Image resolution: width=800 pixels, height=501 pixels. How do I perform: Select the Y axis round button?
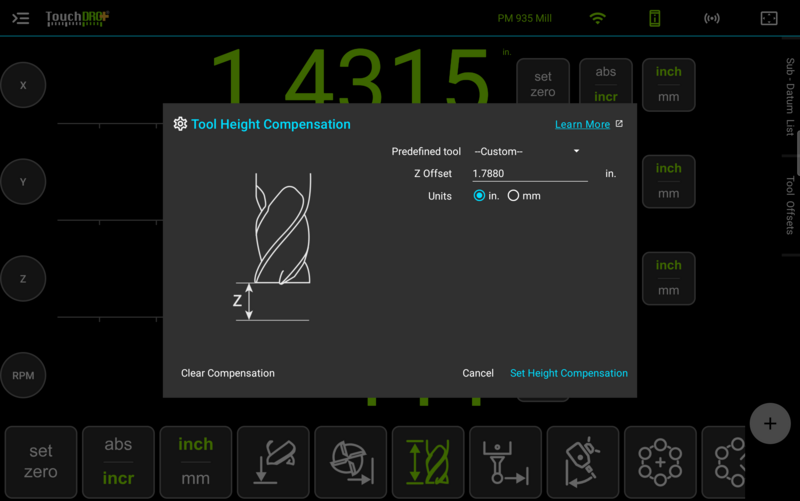[x=23, y=182]
